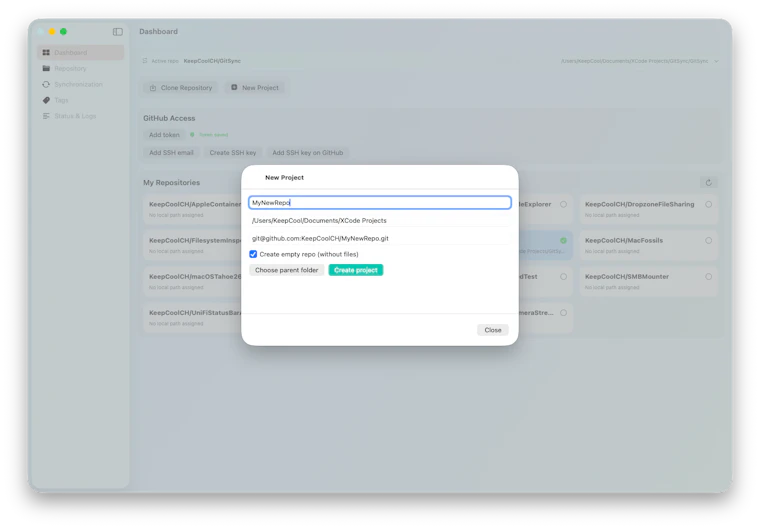Click the active repo icon beside KeepCoolCH/GitSync
Viewport: 760px width, 529px height.
pyautogui.click(x=145, y=61)
